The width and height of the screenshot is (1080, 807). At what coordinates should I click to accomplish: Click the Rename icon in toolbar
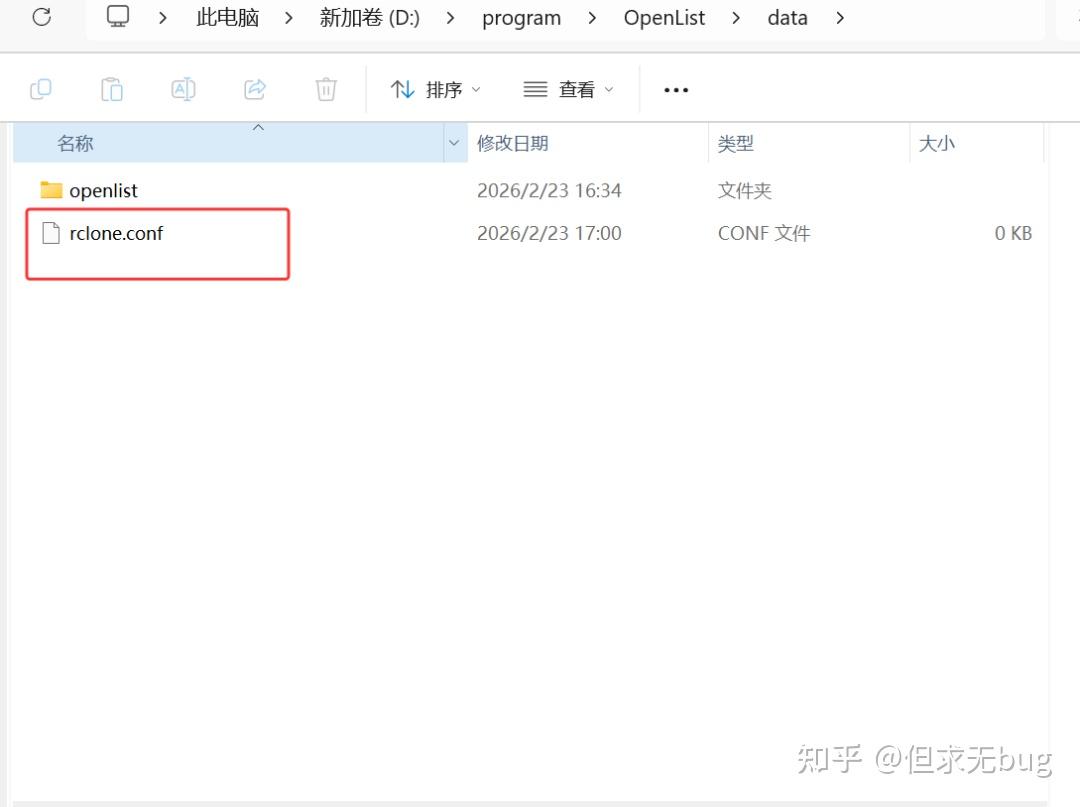coord(183,89)
